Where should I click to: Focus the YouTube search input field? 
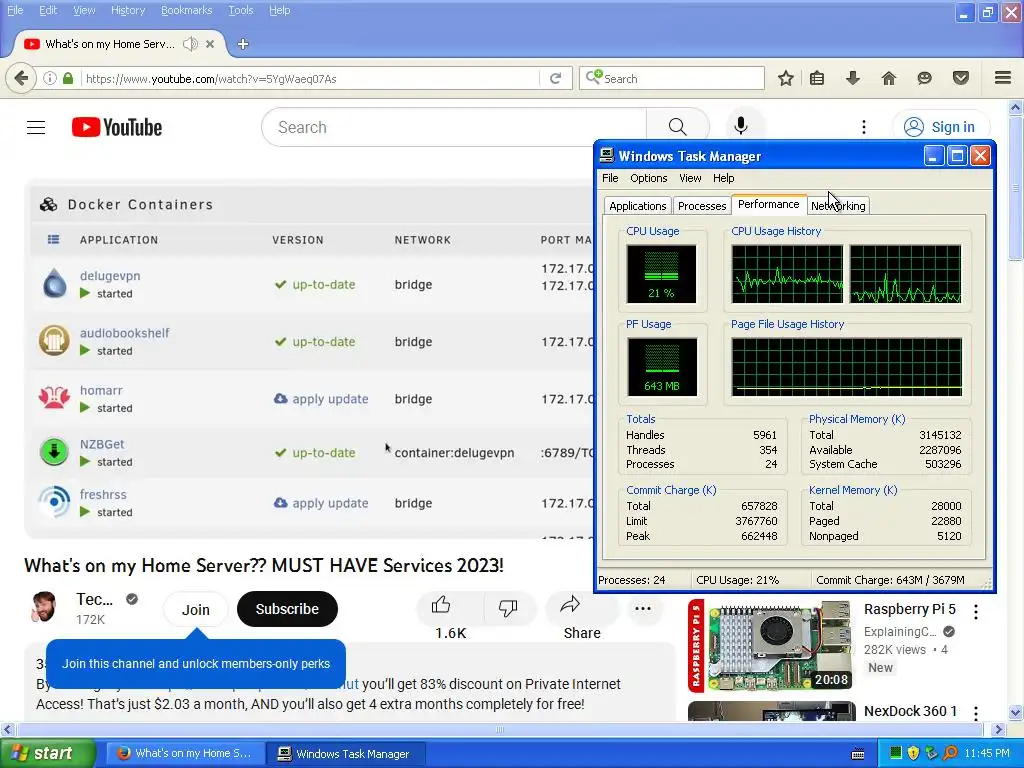click(x=454, y=127)
